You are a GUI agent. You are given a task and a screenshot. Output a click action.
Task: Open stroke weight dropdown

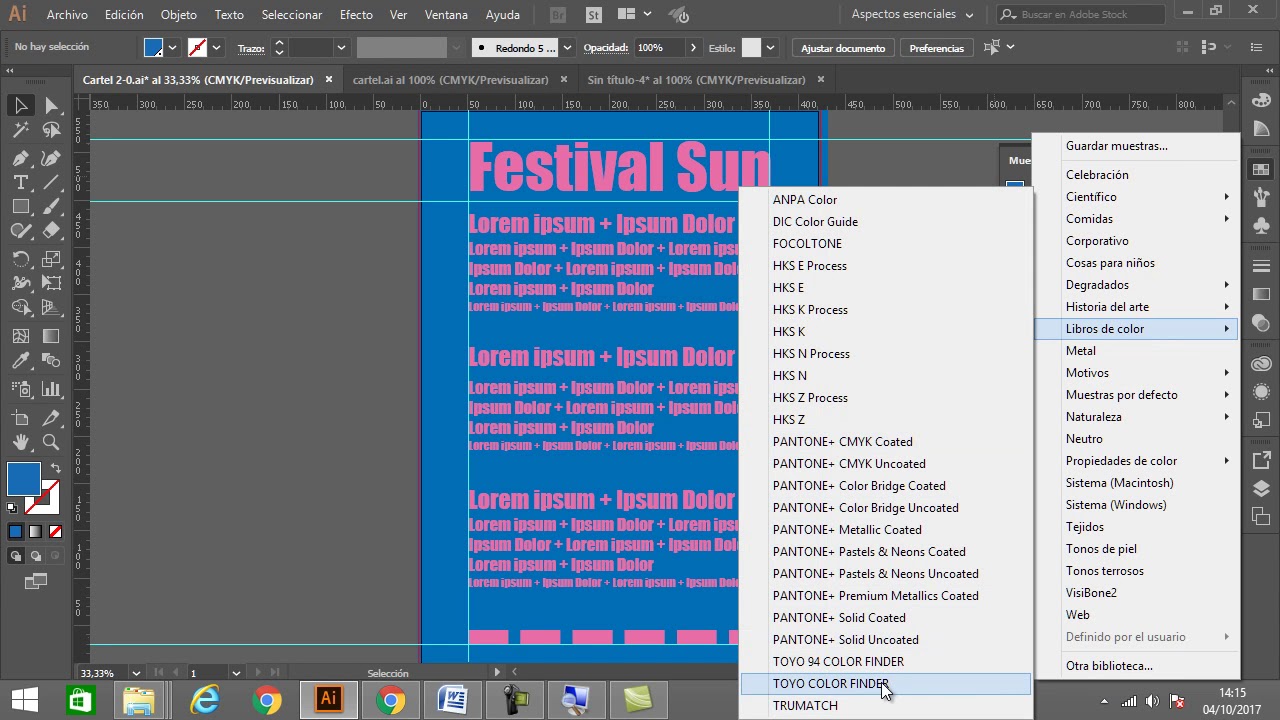[x=341, y=48]
